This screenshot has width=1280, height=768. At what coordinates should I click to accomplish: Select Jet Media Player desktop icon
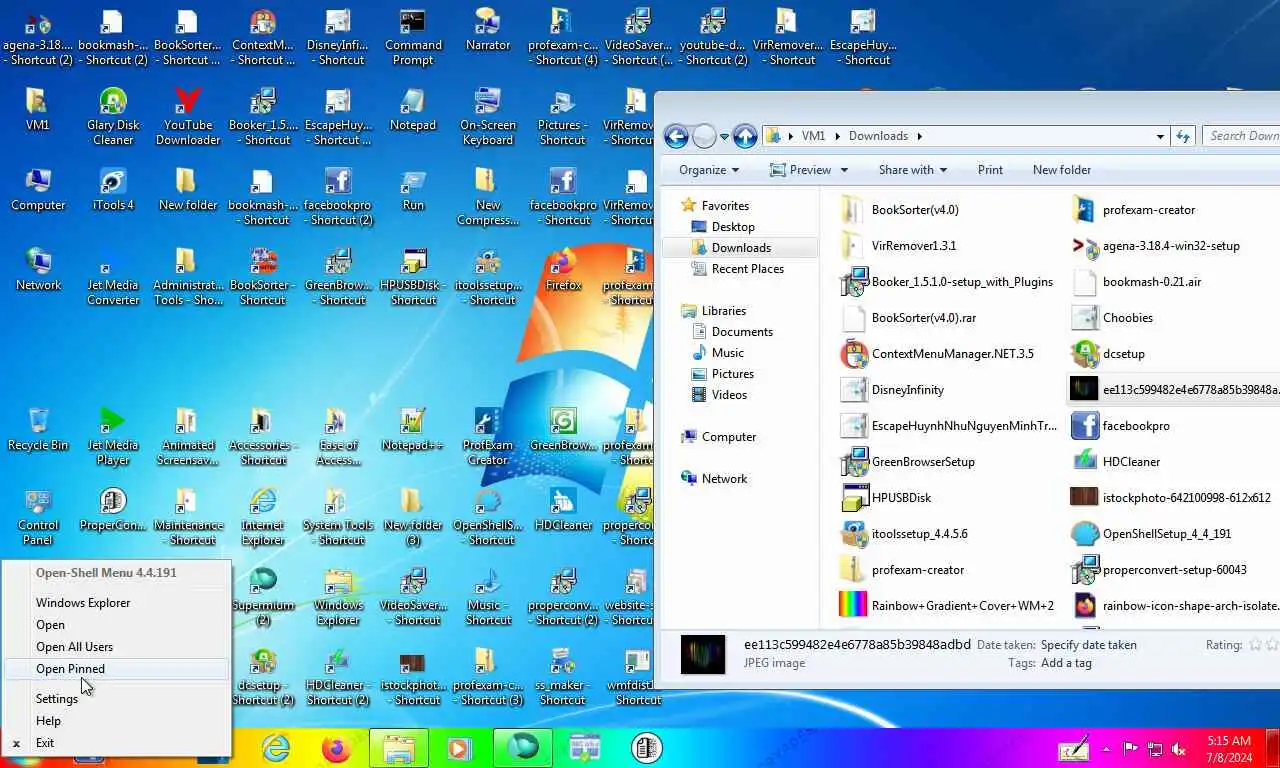113,436
